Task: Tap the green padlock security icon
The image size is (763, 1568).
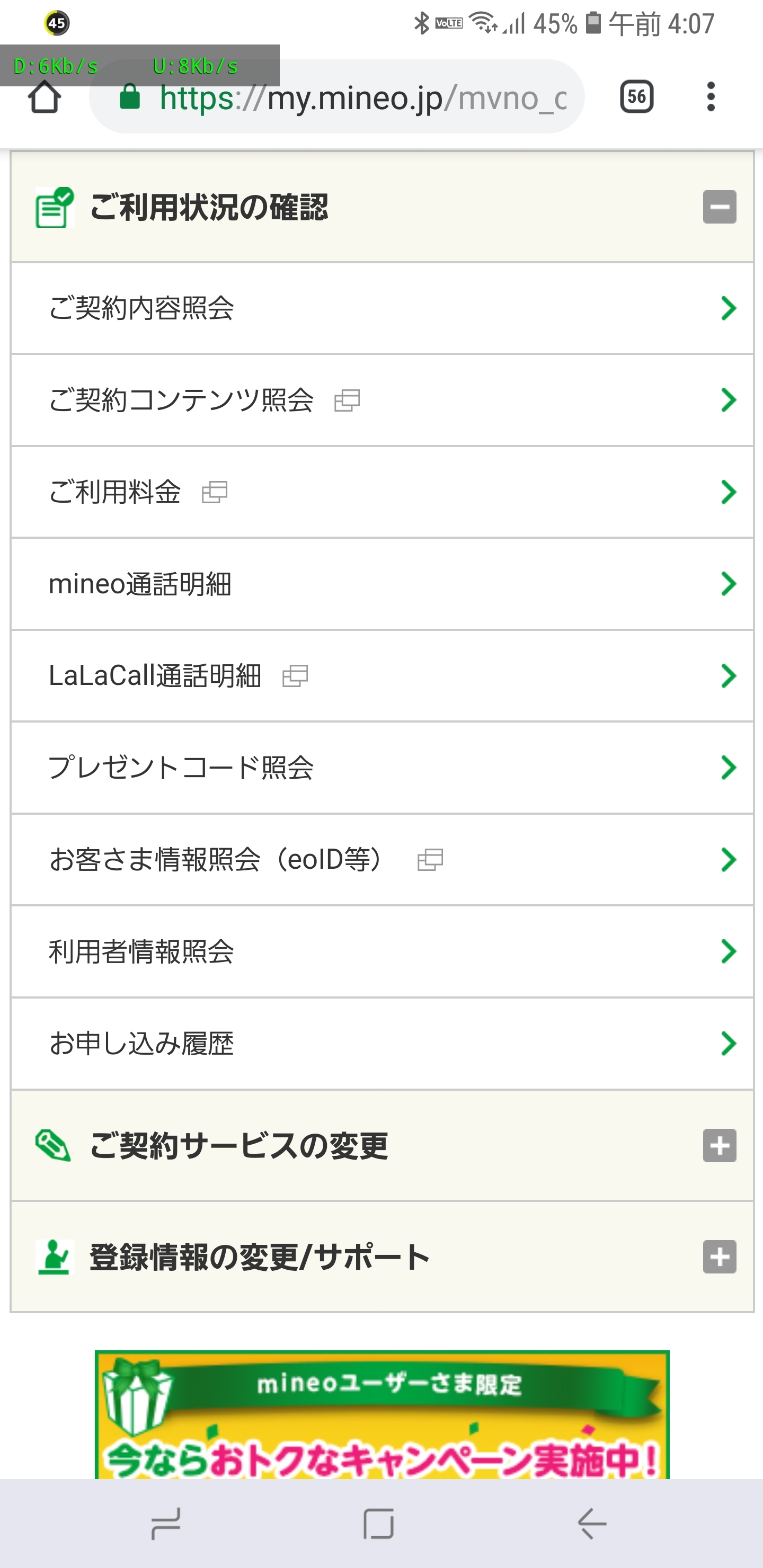Action: pos(130,97)
